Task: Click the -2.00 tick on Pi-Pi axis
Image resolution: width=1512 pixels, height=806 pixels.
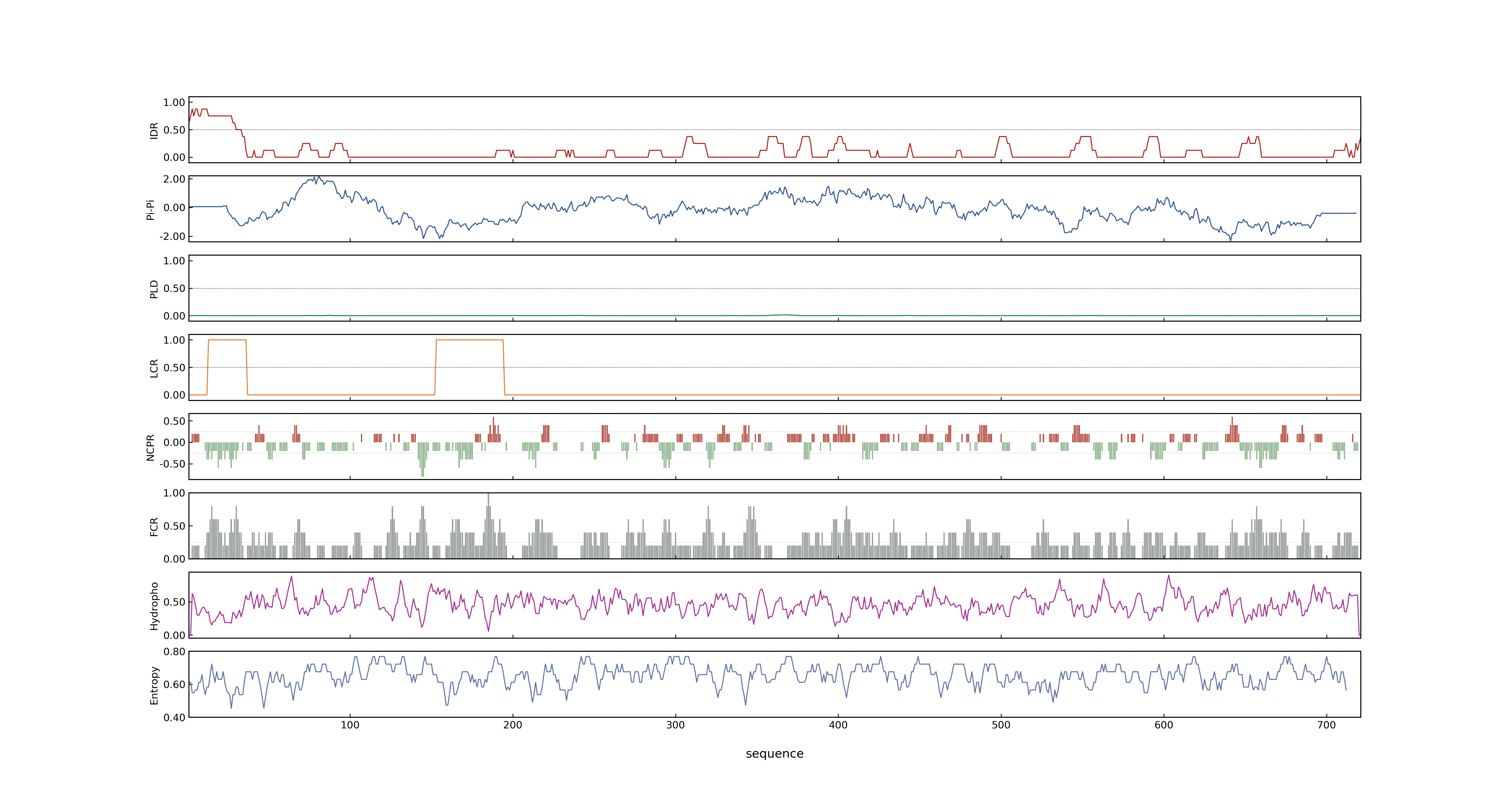Action: [x=172, y=237]
